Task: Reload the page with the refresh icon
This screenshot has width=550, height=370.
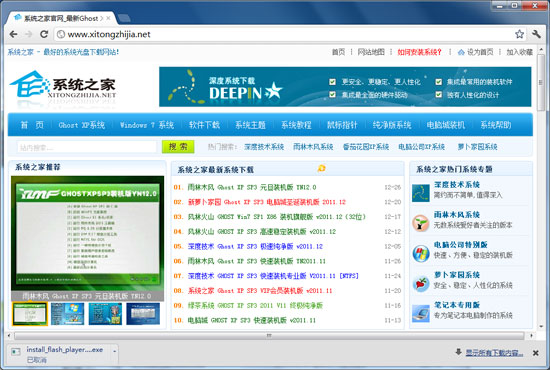Action: (44, 34)
